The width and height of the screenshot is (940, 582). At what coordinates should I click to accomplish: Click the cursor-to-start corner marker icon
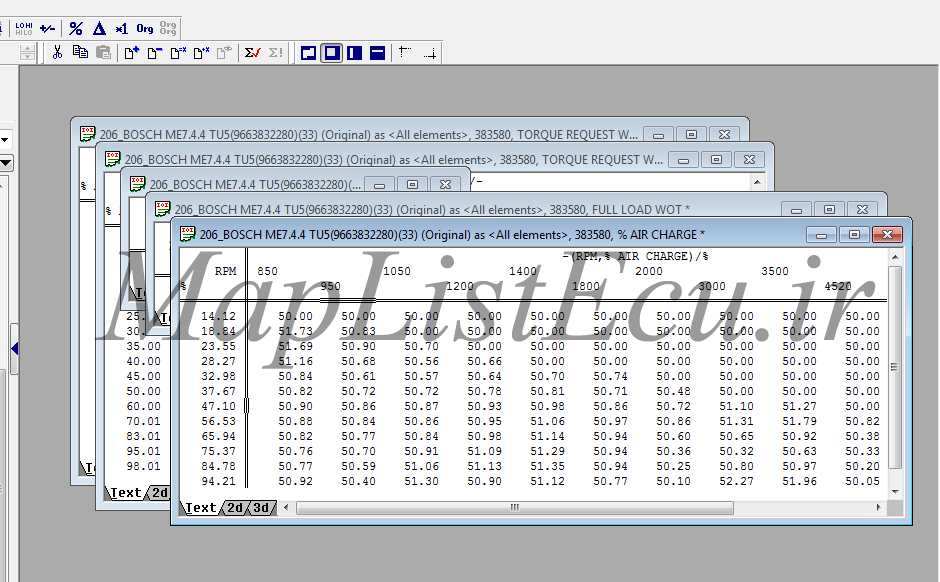point(405,53)
